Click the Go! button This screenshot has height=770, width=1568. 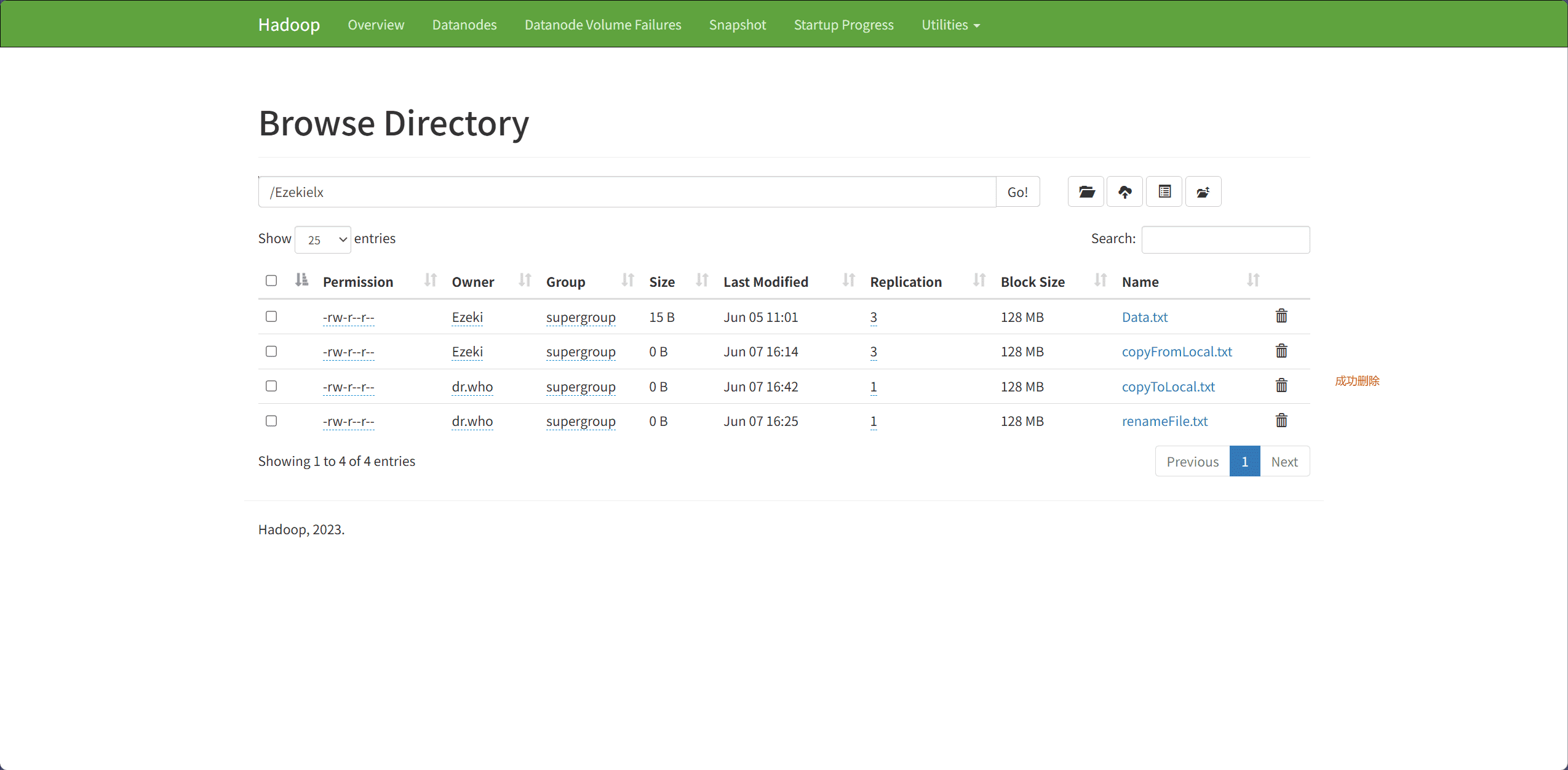(x=1017, y=192)
